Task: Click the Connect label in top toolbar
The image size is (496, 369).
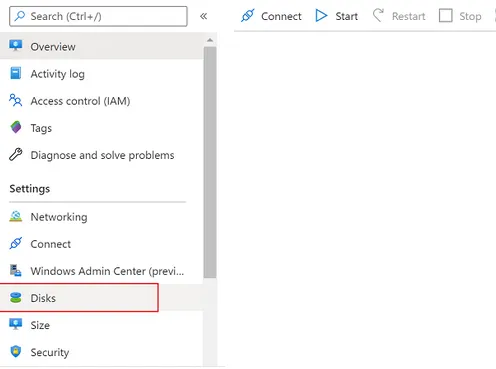Action: [281, 16]
